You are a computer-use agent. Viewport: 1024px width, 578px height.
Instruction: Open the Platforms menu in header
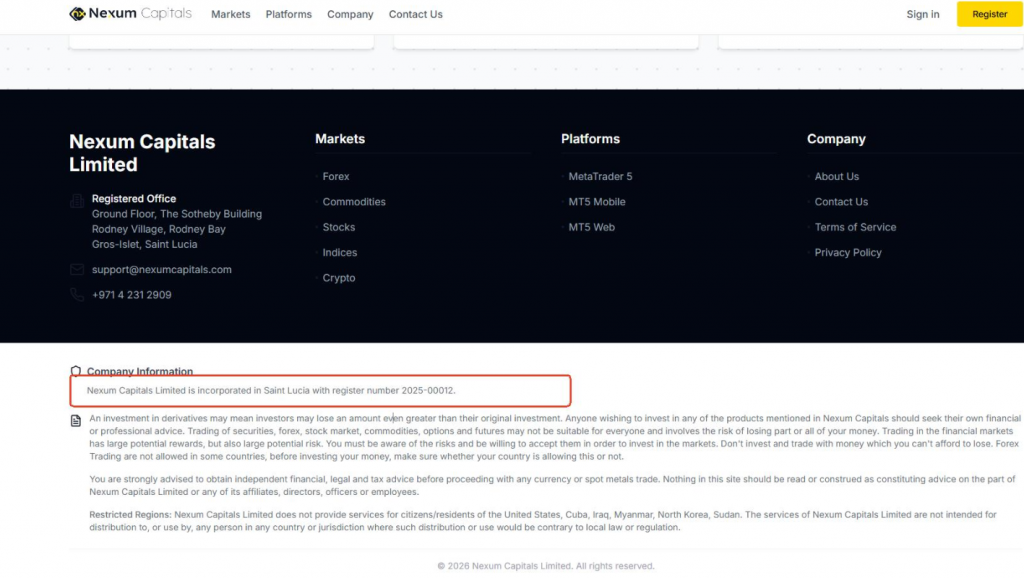pyautogui.click(x=289, y=14)
